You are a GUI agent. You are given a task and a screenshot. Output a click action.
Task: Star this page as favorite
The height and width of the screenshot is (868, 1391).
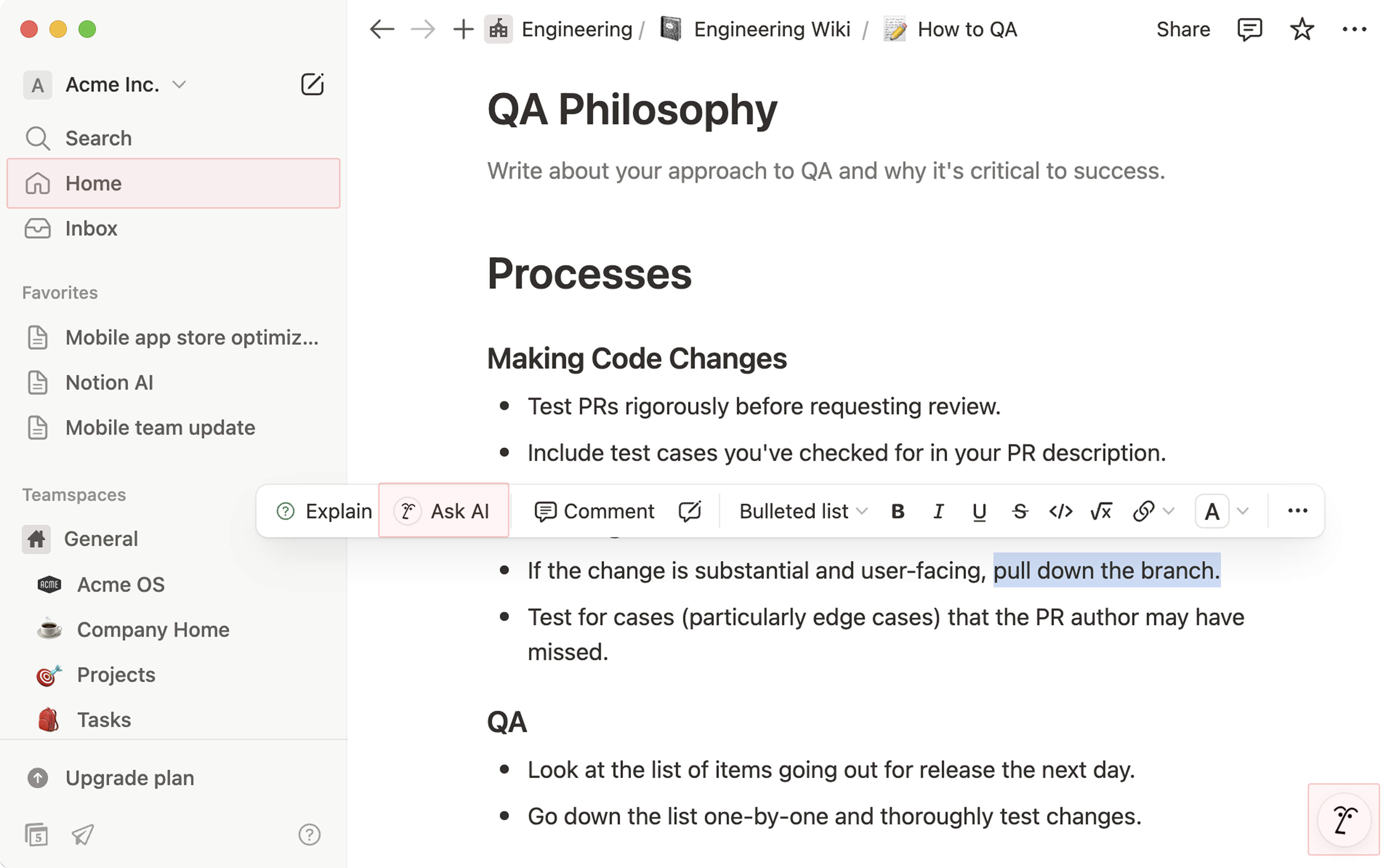[x=1302, y=29]
